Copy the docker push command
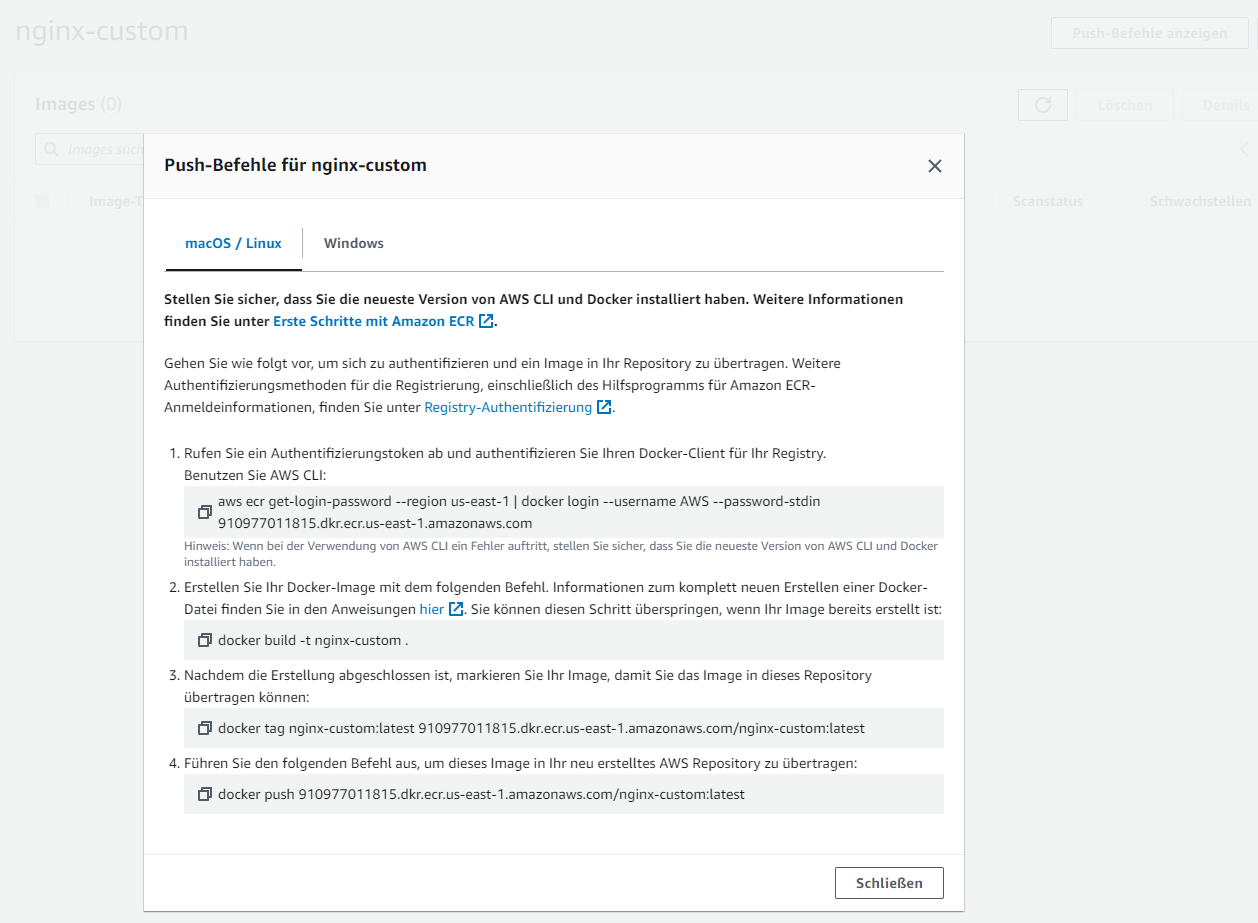1258x923 pixels. click(x=205, y=794)
